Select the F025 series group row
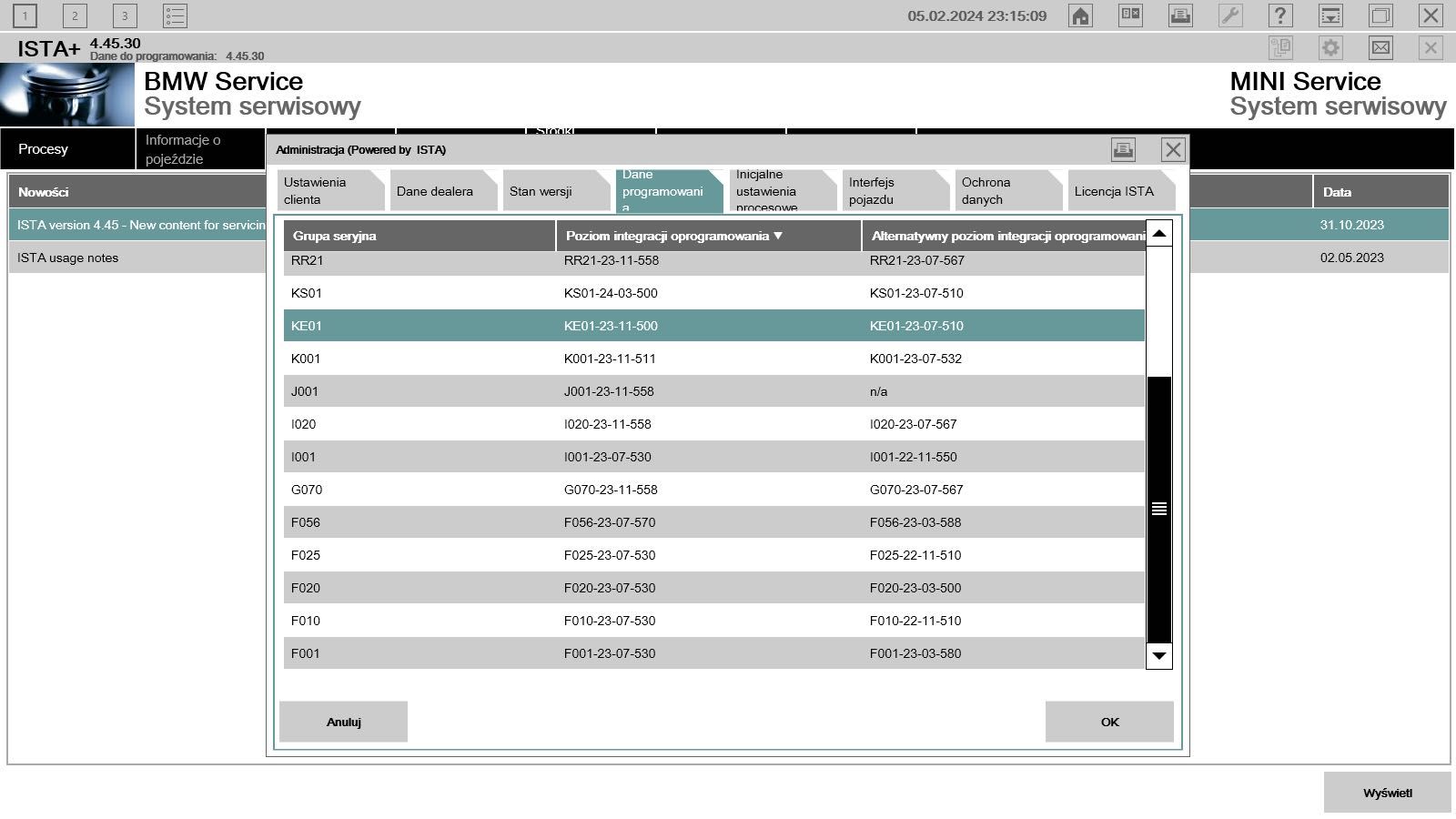Screen dimensions: 1456x819 pos(714,555)
